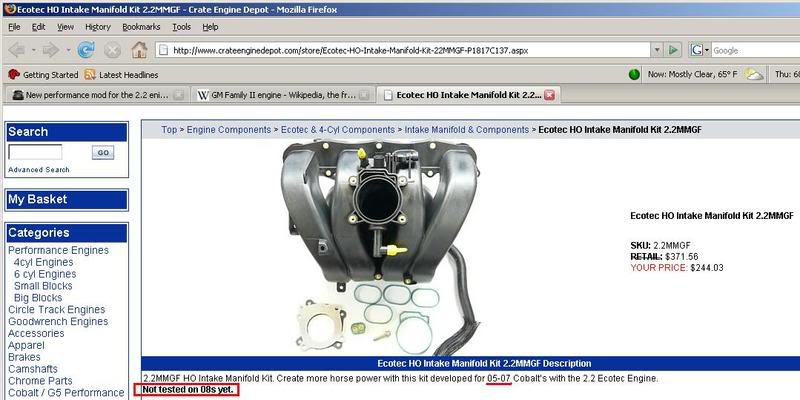Screen dimensions: 800x400
Task: Go to Home page icon
Action: coord(139,50)
